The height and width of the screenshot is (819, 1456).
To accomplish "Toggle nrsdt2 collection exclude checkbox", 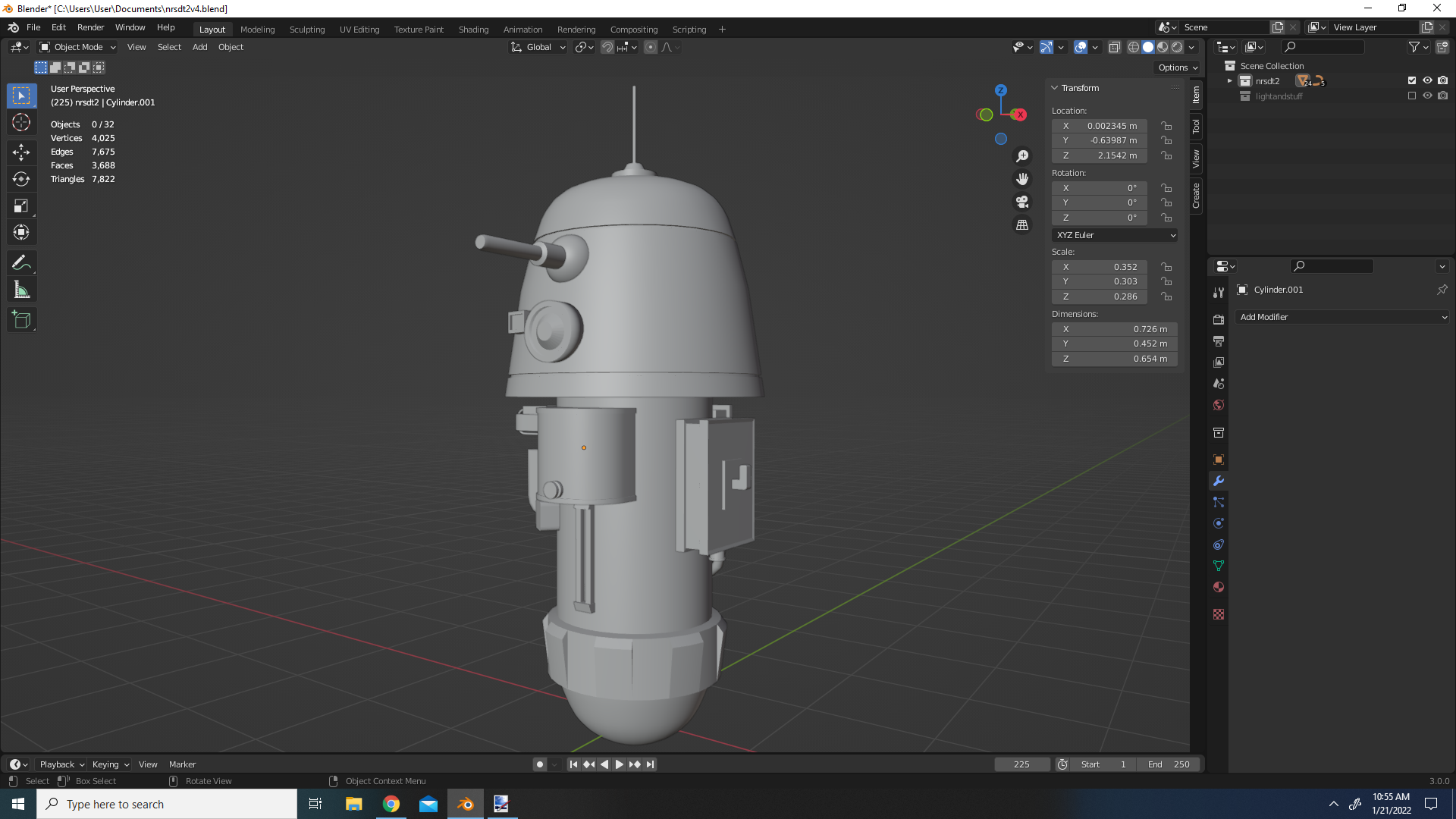I will [1412, 80].
